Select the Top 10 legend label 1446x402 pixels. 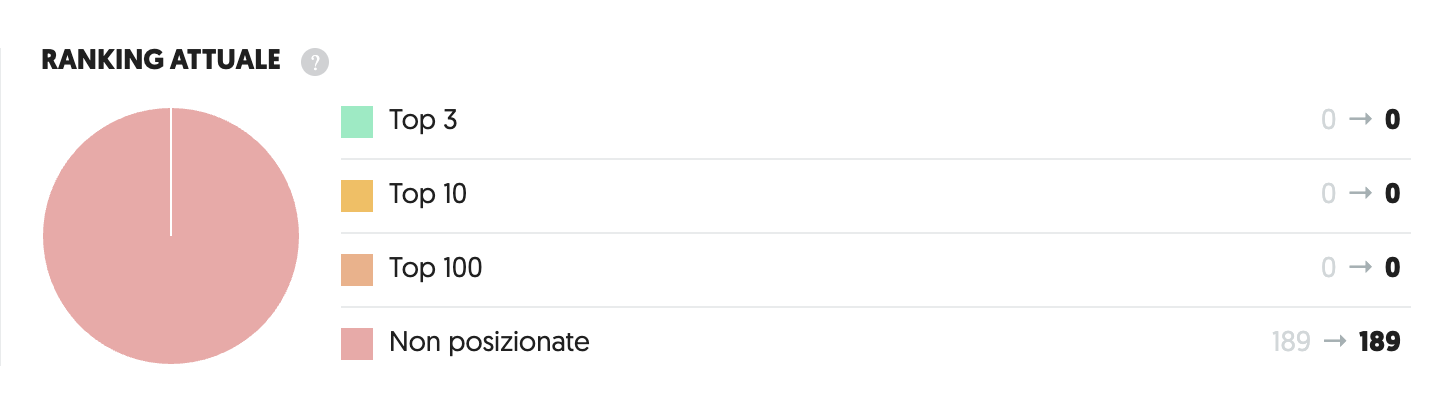click(x=428, y=195)
